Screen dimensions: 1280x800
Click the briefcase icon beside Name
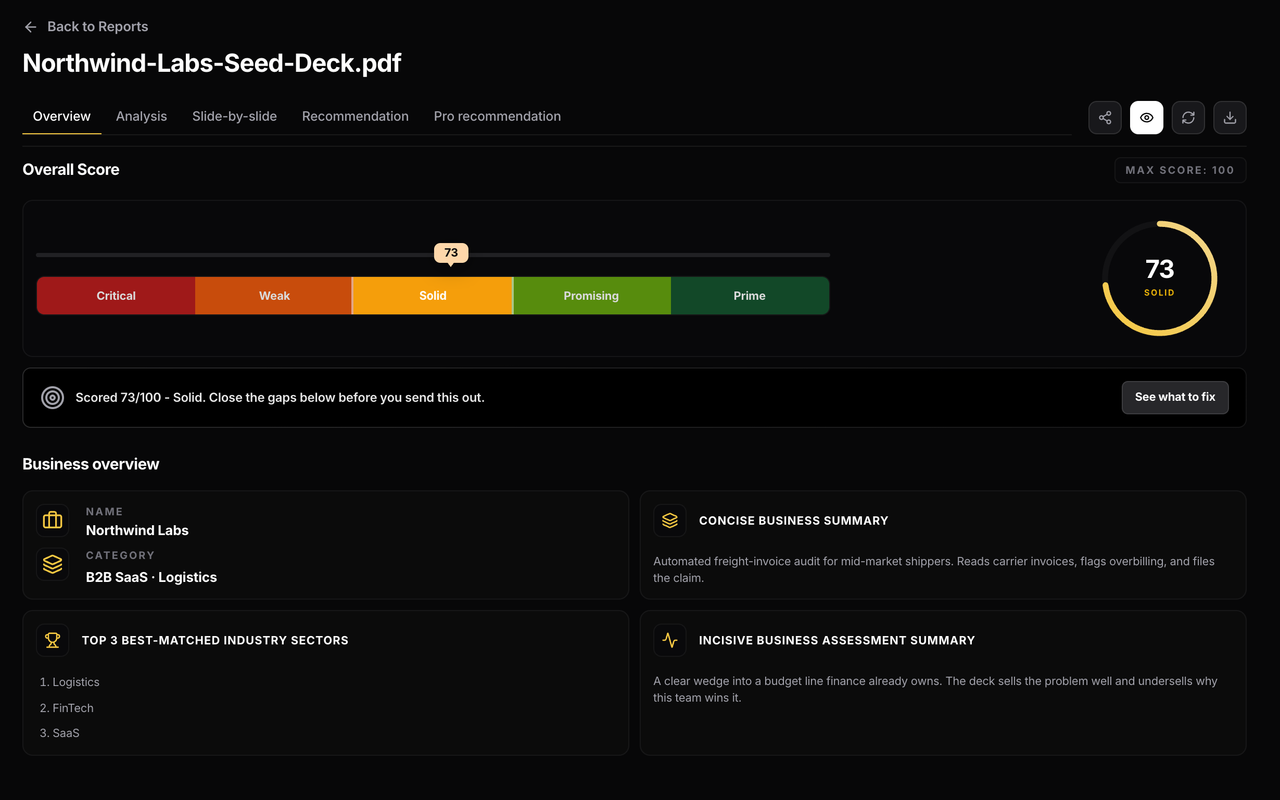click(53, 520)
